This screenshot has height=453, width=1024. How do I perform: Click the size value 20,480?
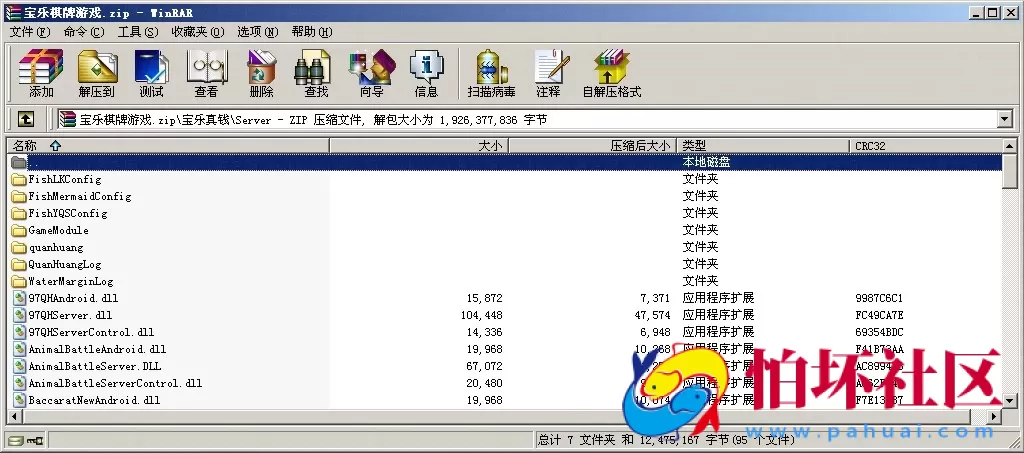tap(485, 383)
